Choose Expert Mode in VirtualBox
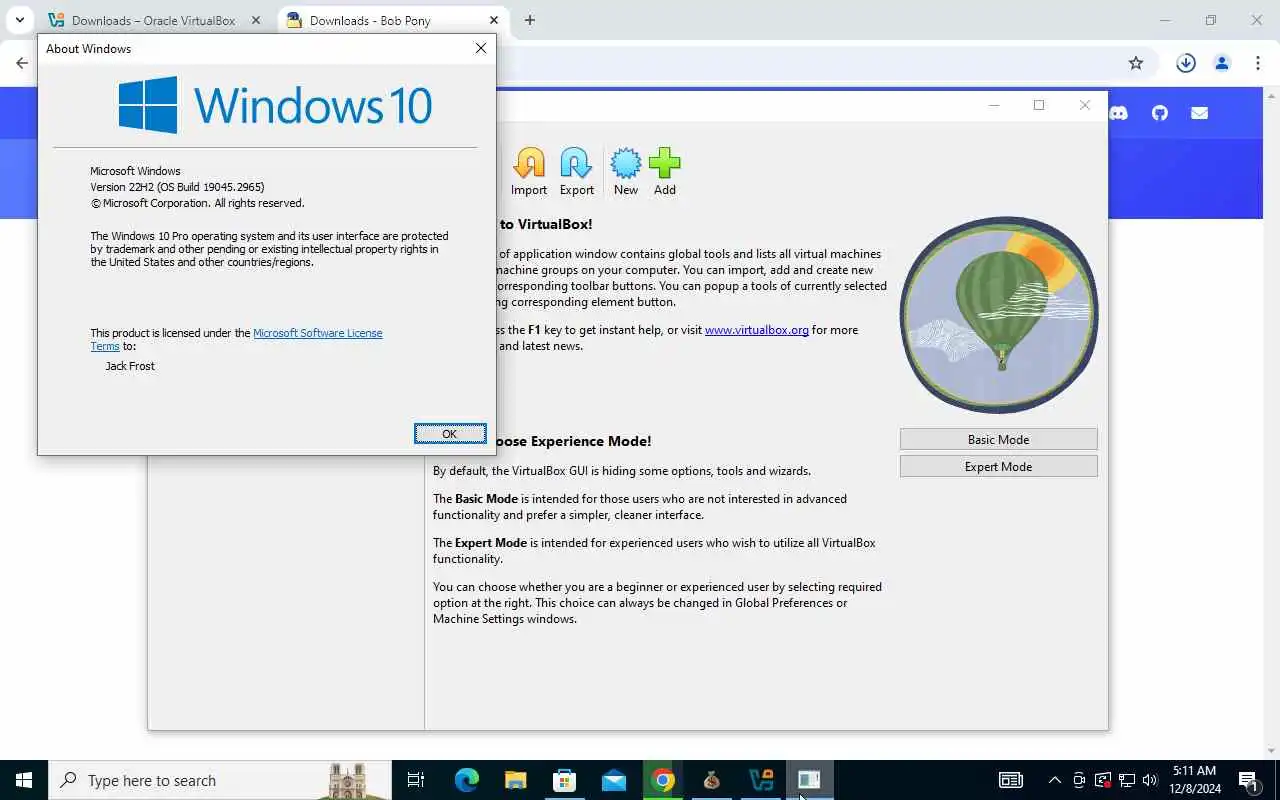Screen dimensions: 1280x800 pyautogui.click(x=998, y=466)
